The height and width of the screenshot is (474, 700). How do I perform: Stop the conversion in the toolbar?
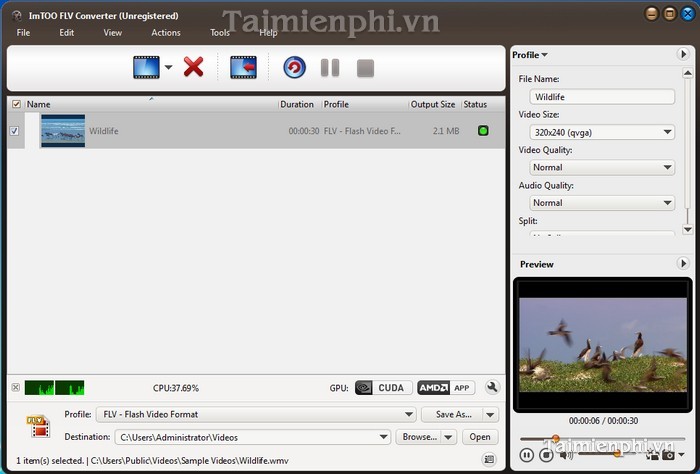pyautogui.click(x=365, y=68)
